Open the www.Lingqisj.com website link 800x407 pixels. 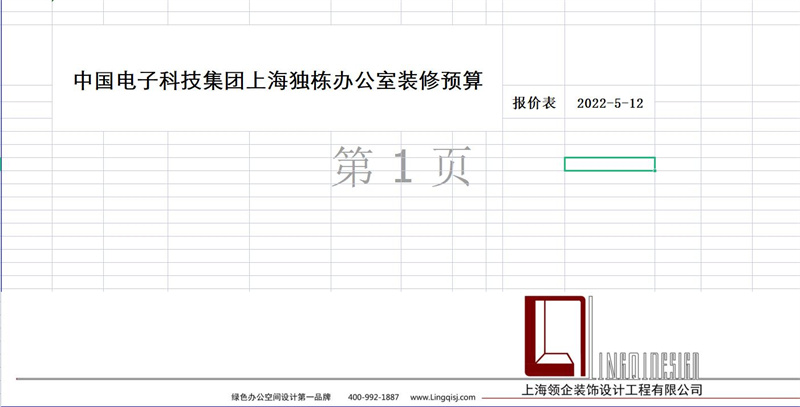pyautogui.click(x=443, y=397)
